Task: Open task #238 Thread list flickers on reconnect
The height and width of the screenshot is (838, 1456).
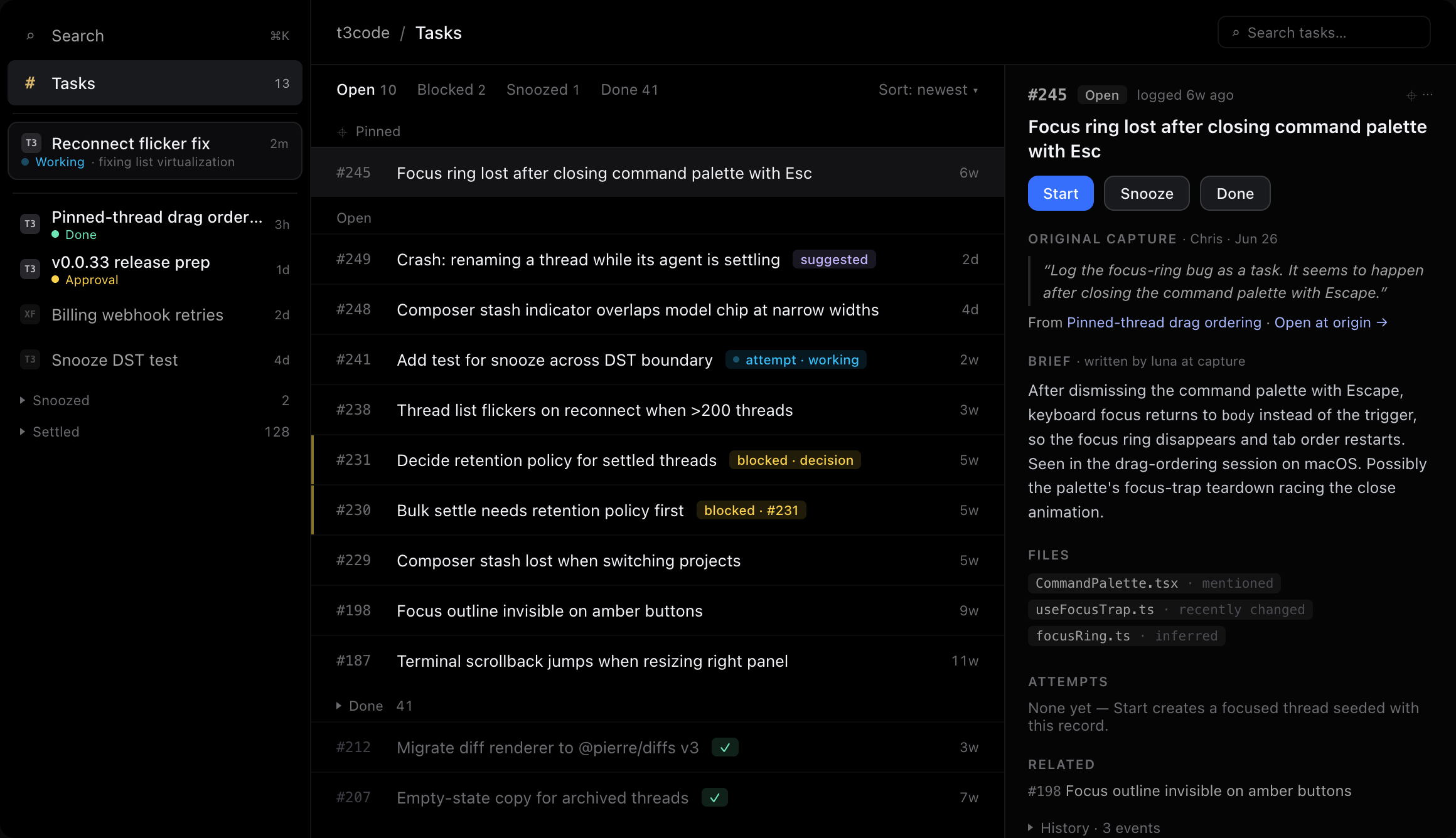Action: 658,410
